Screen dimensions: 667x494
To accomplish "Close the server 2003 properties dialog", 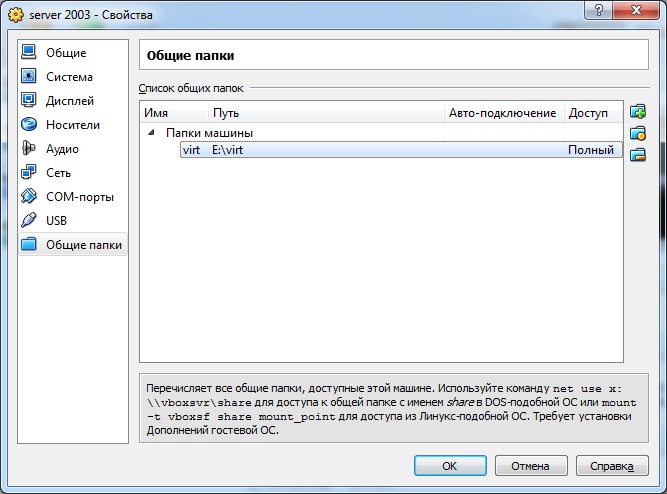I will pyautogui.click(x=636, y=10).
